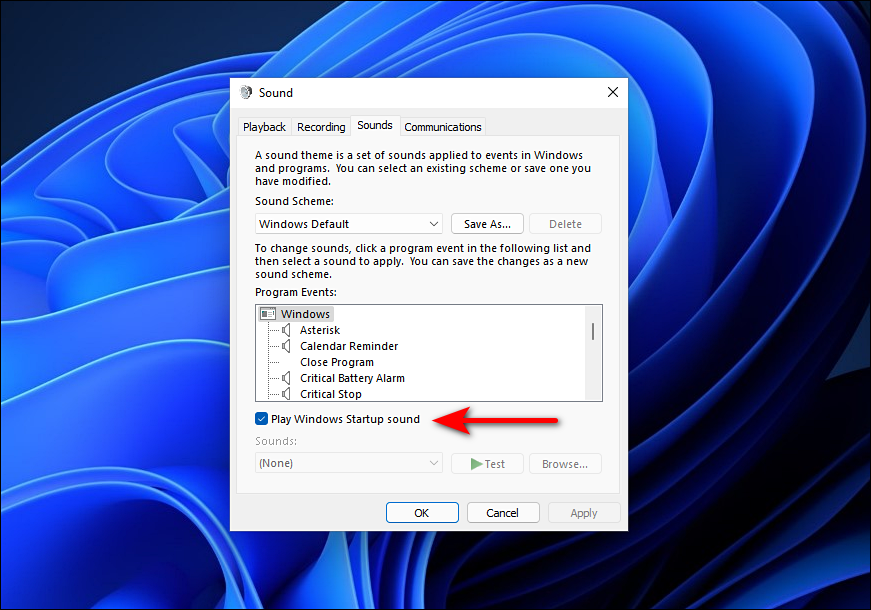
Task: Open the Communications tab
Action: pos(442,126)
